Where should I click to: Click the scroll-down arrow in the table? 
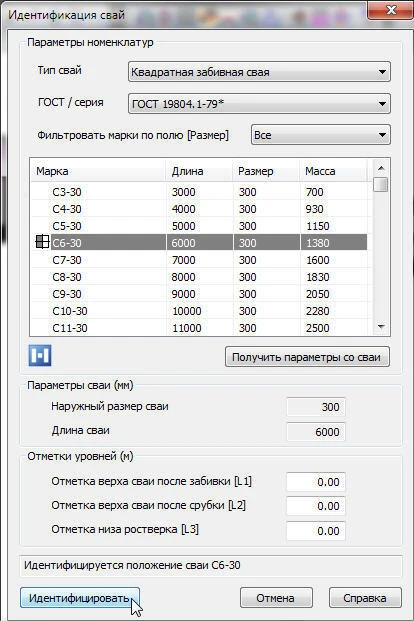point(381,327)
